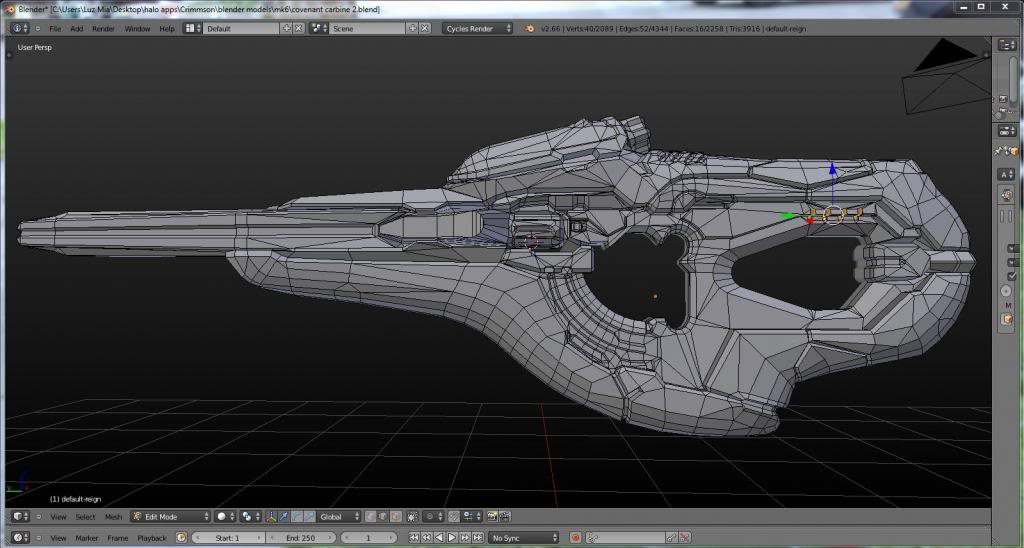Enable the translate manipulator arrow
Screen dimensions: 1024x548
pos(284,517)
